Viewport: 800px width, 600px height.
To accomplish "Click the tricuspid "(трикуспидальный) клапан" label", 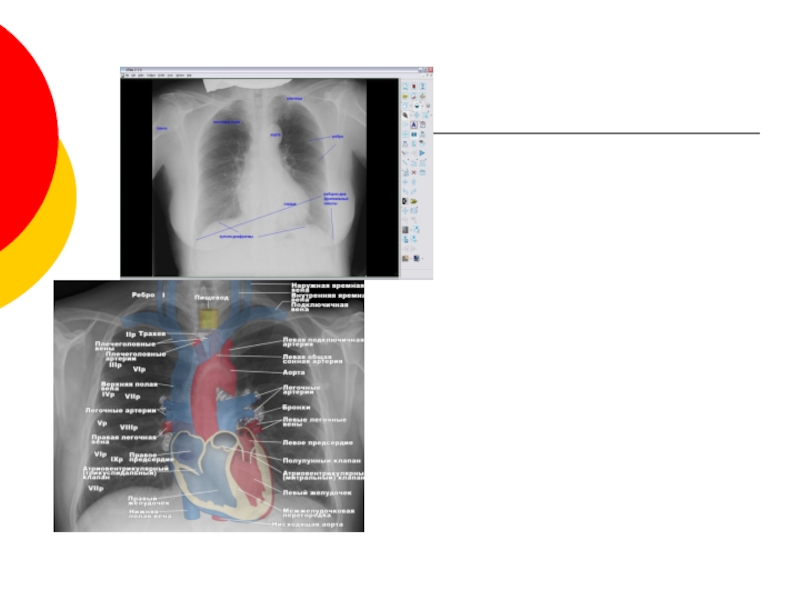I will coord(120,475).
